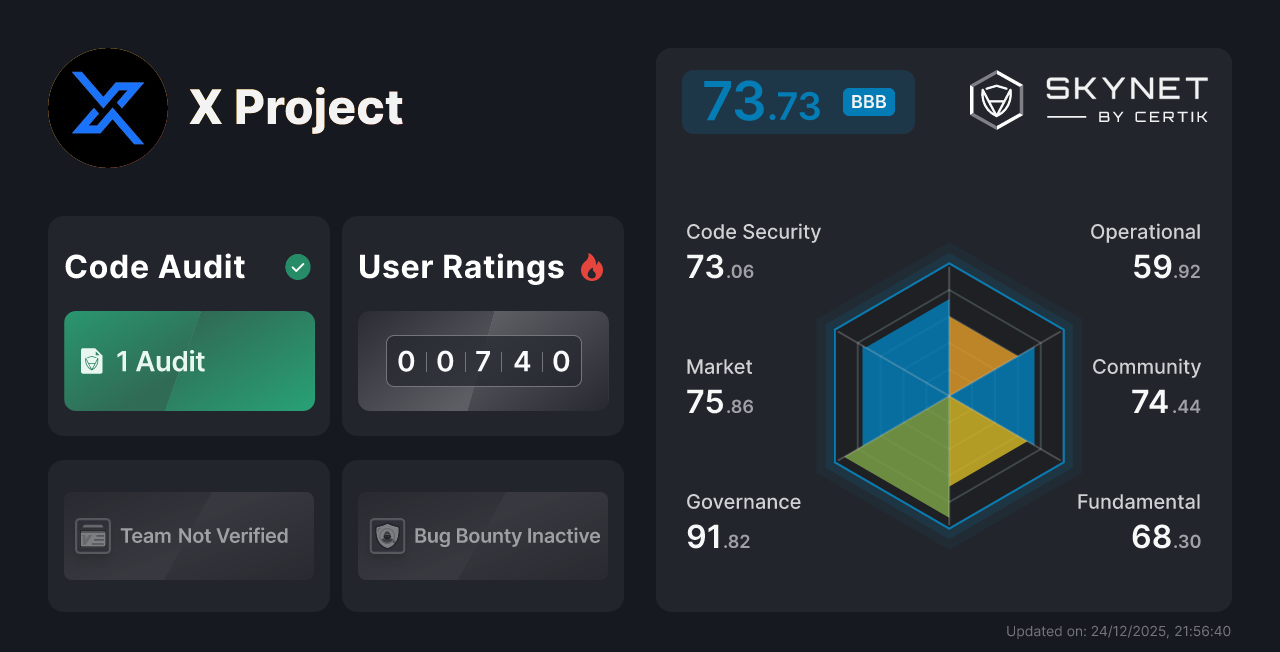Click the fire icon next to User Ratings
The width and height of the screenshot is (1280, 652).
coord(592,267)
